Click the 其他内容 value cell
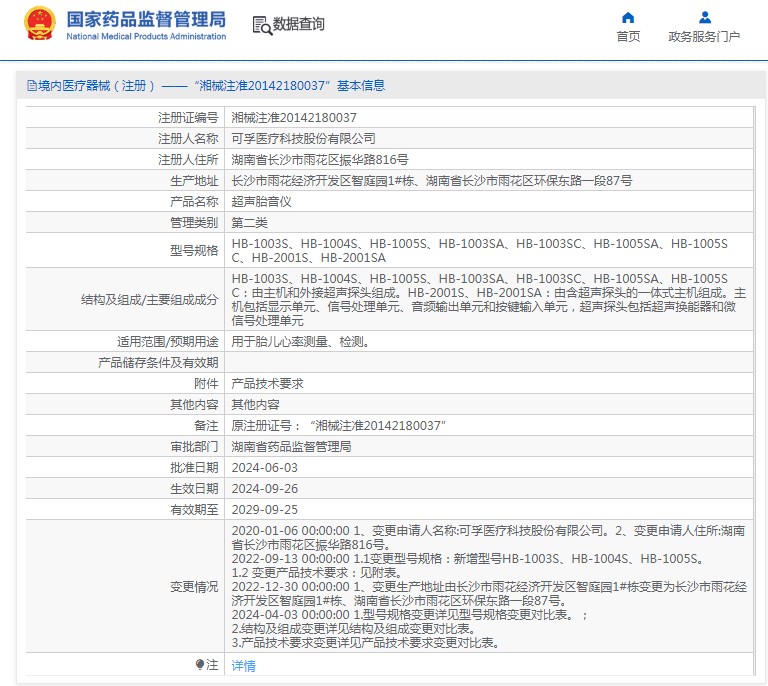The image size is (768, 686). tap(255, 404)
